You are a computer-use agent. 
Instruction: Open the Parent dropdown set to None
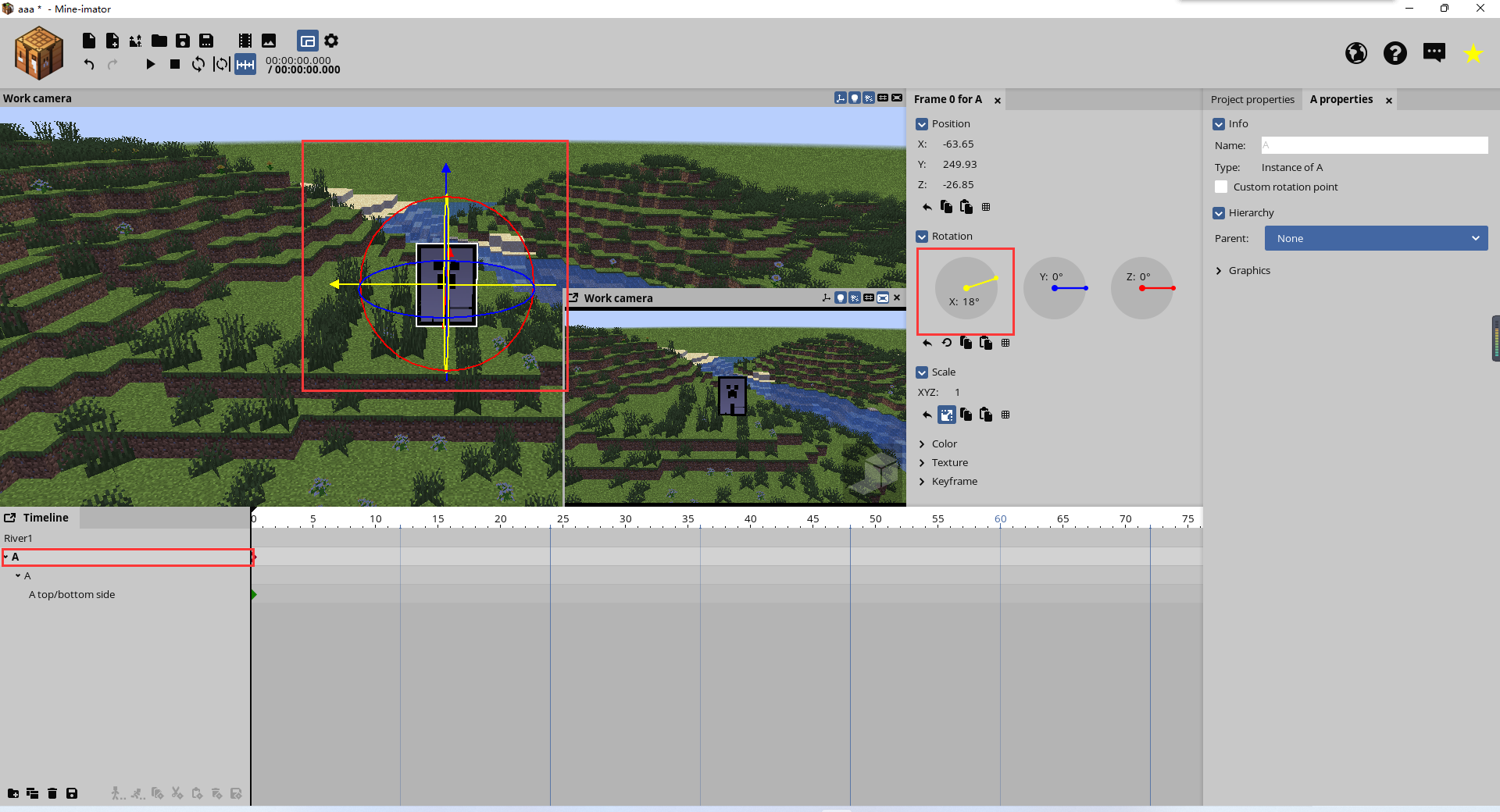[1376, 238]
